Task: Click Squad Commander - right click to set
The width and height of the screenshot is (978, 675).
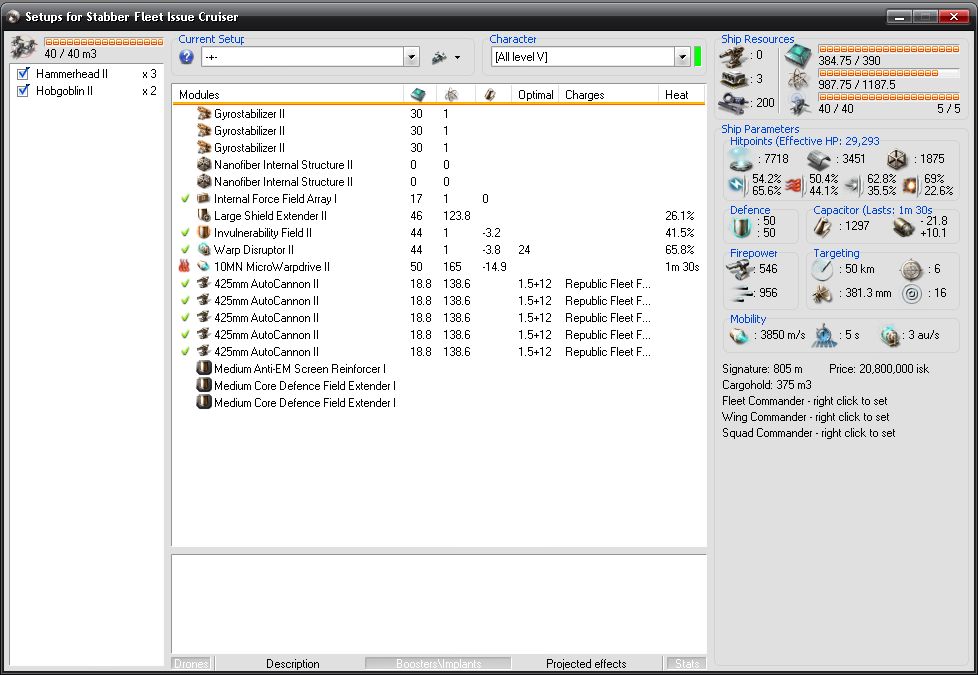Action: pos(808,433)
